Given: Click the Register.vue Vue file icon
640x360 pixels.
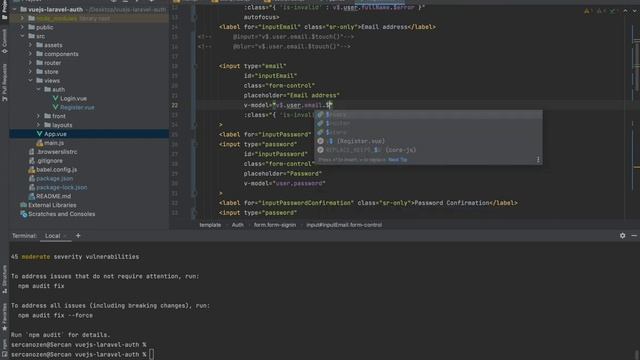Looking at the screenshot, I should point(56,107).
